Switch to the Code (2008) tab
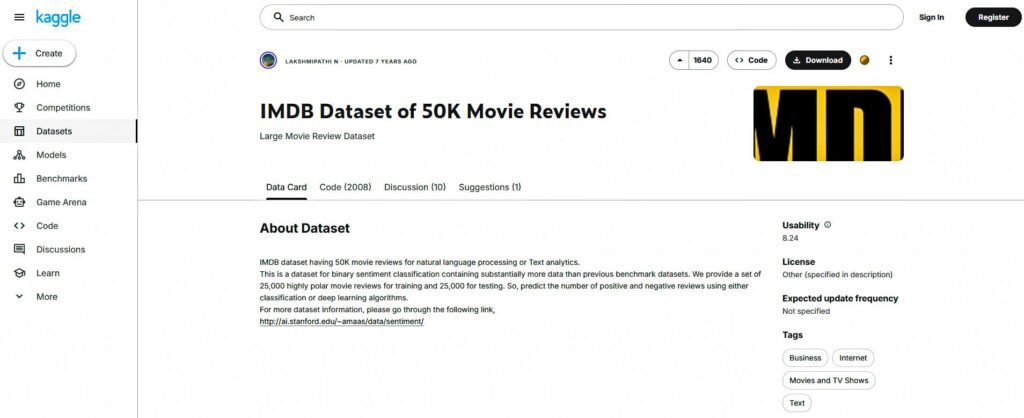1024x418 pixels. [345, 187]
